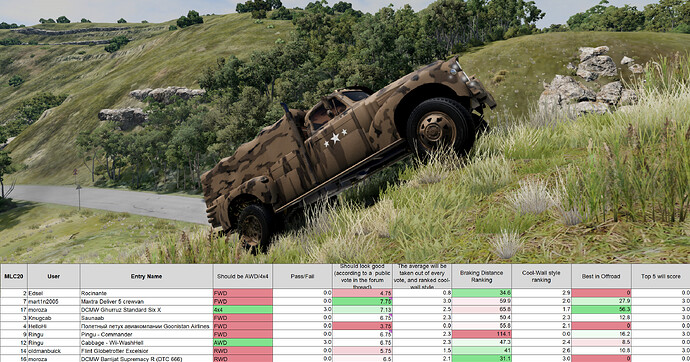The image size is (690, 362).
Task: Select braking distance value 34.6
Action: click(x=481, y=293)
